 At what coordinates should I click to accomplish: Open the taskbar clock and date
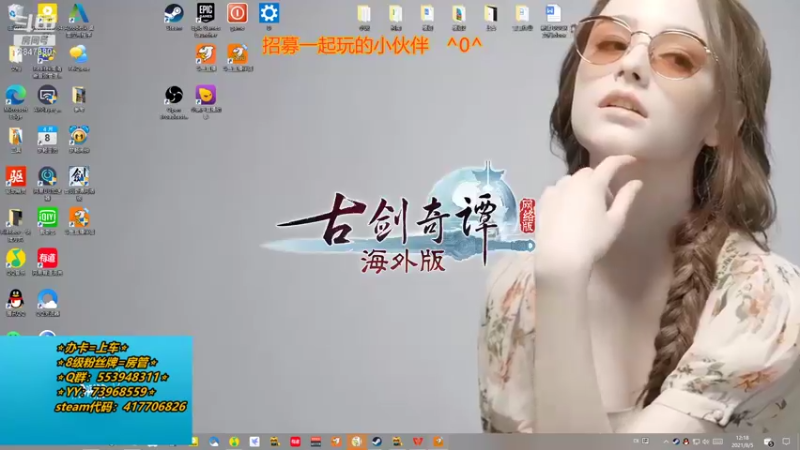click(x=742, y=442)
